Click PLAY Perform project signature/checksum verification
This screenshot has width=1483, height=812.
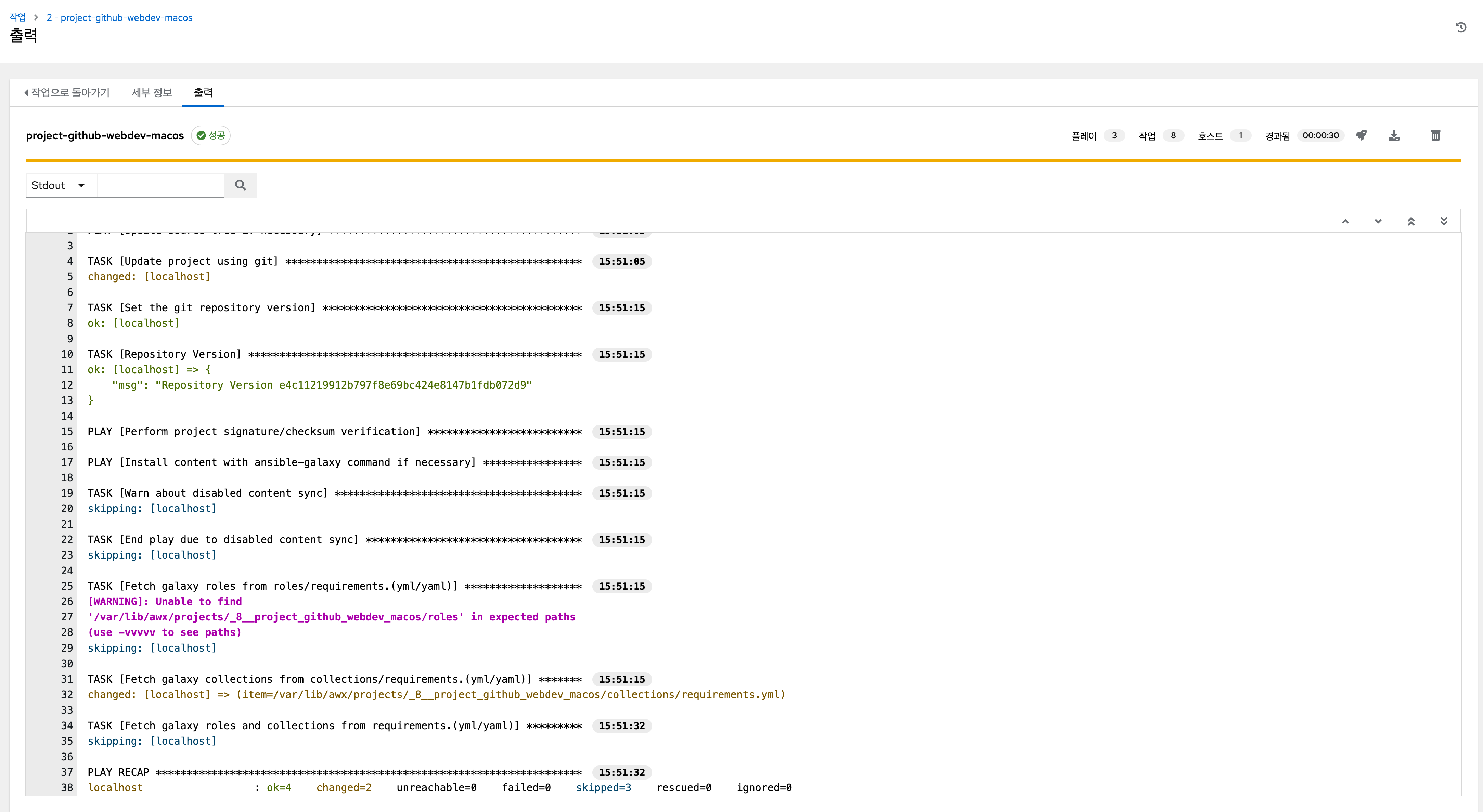(x=335, y=432)
